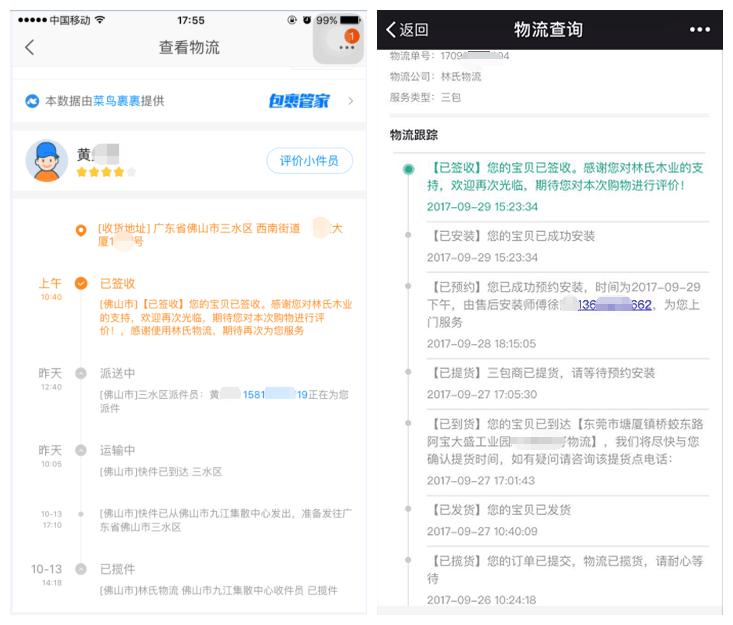Tap the orange location pin icon
This screenshot has width=733, height=625.
click(81, 230)
